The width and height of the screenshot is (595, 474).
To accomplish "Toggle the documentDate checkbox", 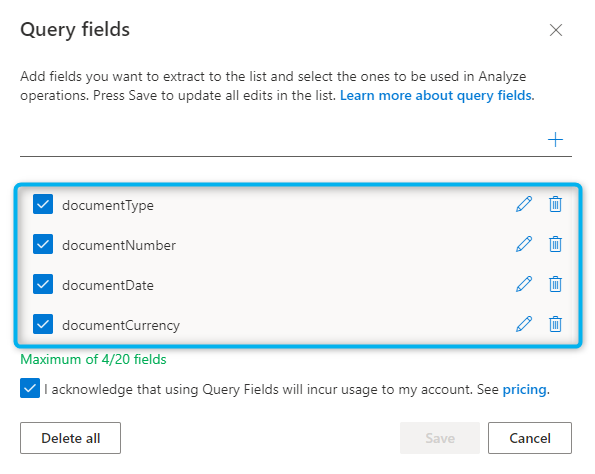I will (43, 284).
